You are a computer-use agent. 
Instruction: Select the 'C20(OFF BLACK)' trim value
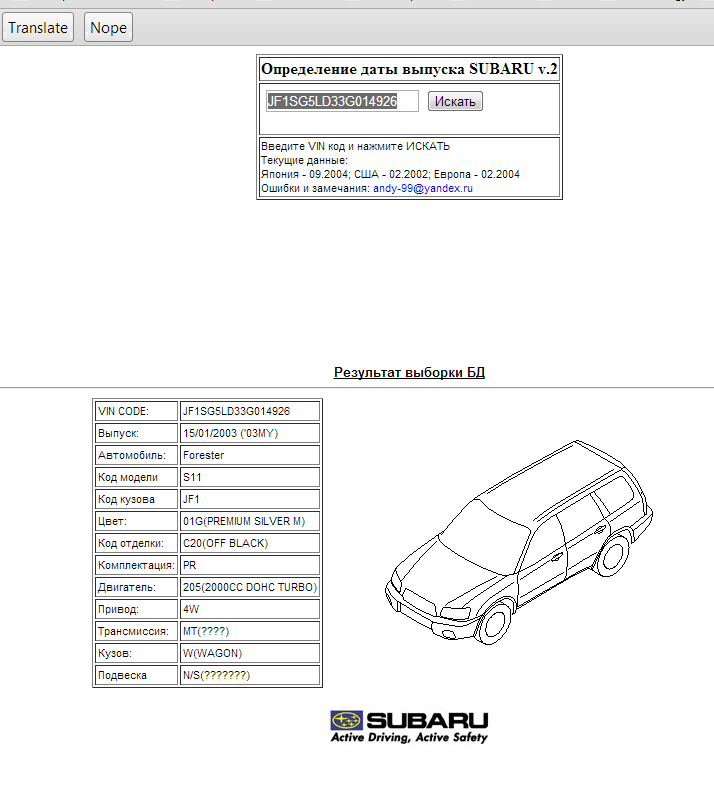(x=250, y=543)
